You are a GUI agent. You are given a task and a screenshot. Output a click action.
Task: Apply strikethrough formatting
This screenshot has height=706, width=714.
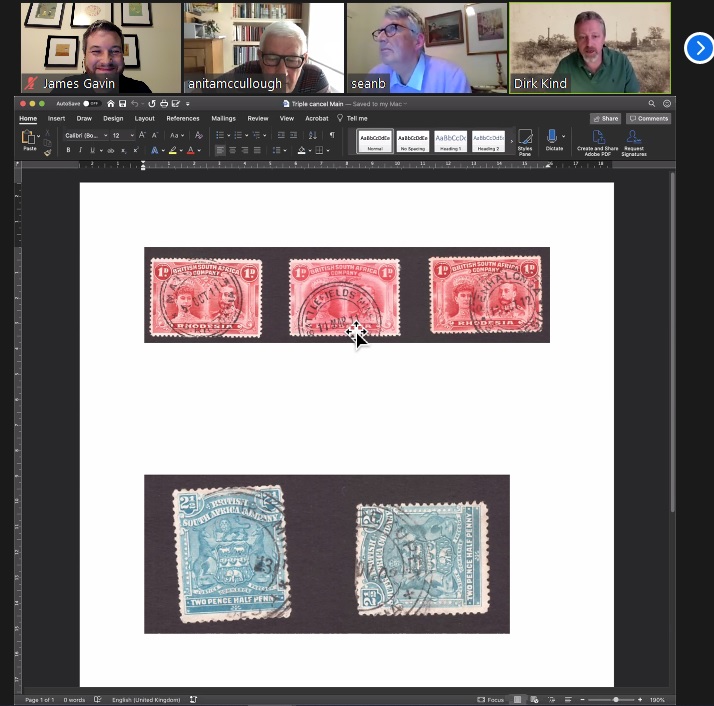pos(111,150)
